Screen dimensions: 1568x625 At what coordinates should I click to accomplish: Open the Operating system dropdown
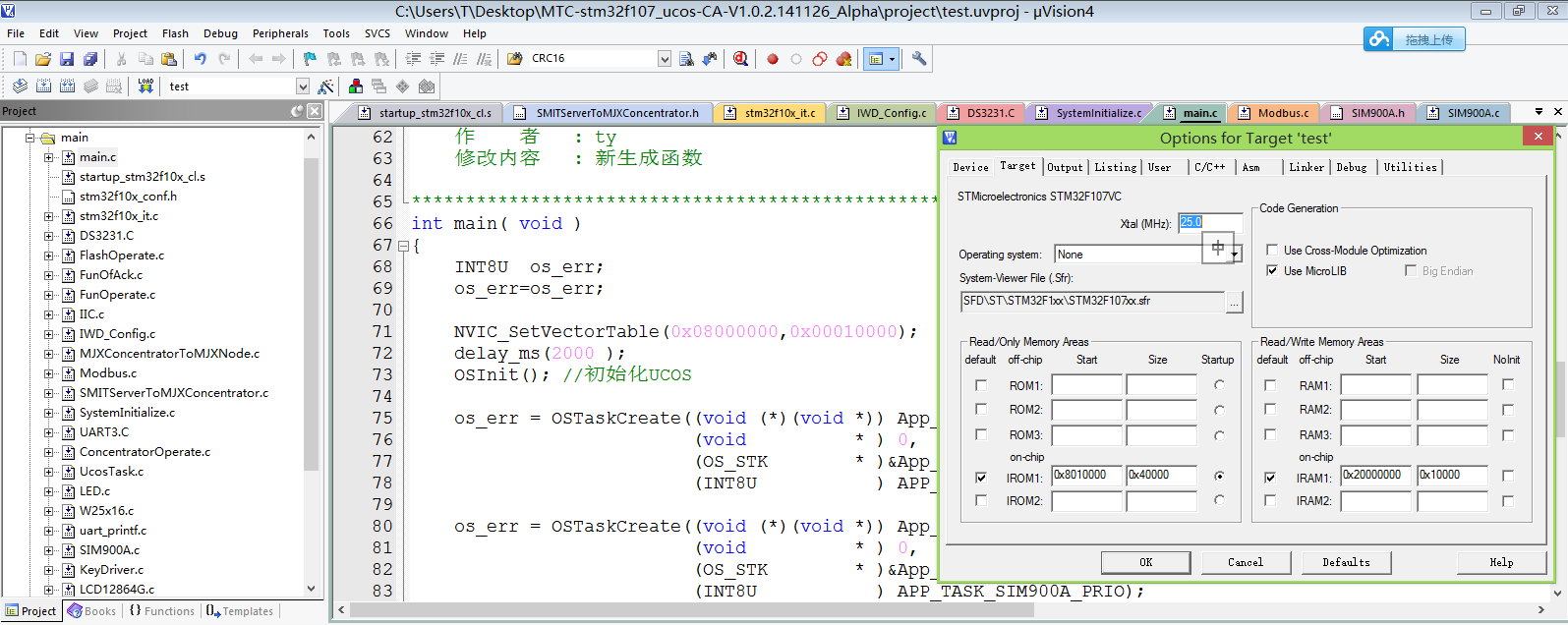[x=1236, y=255]
